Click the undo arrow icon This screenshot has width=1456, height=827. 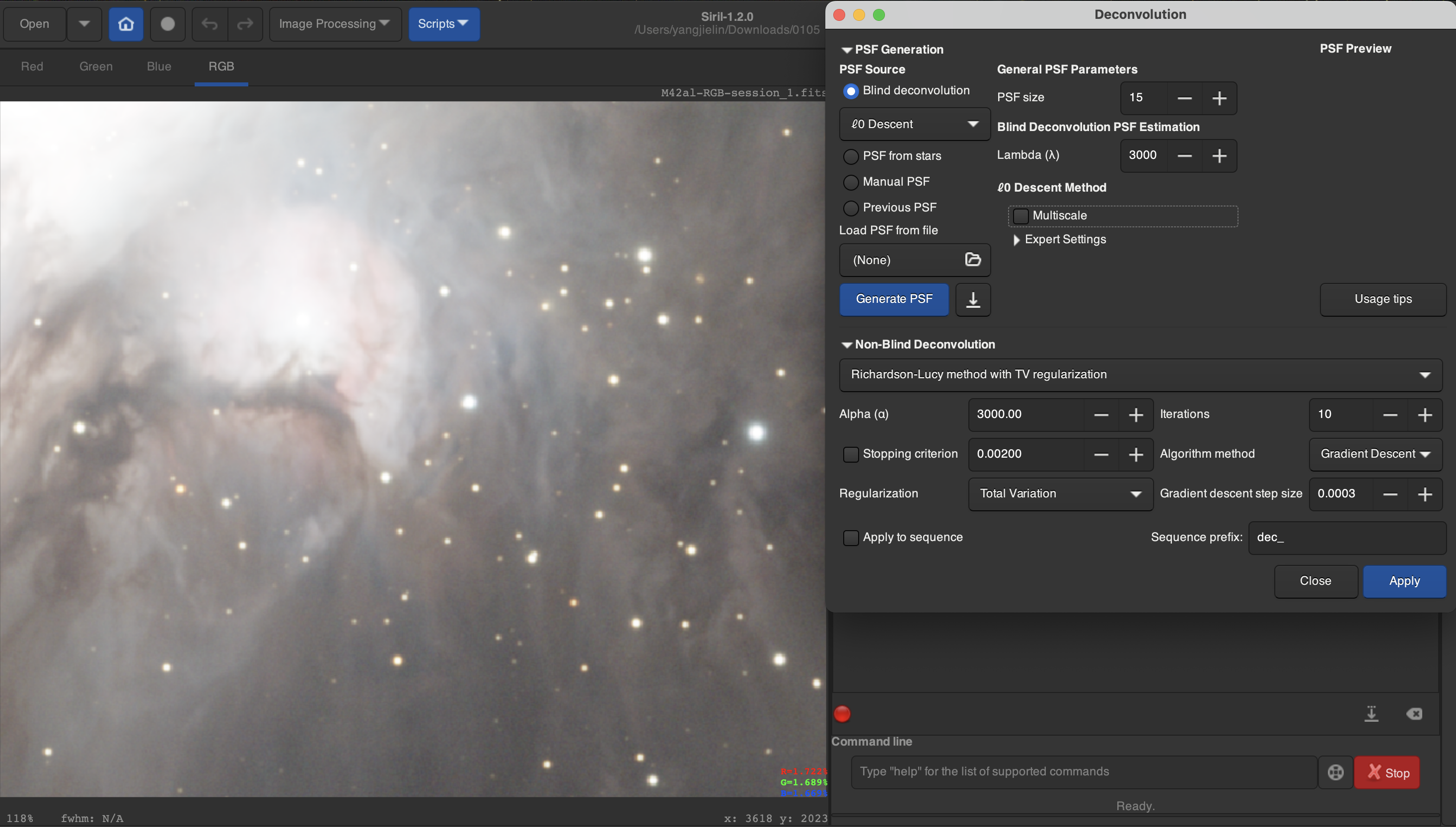point(210,24)
